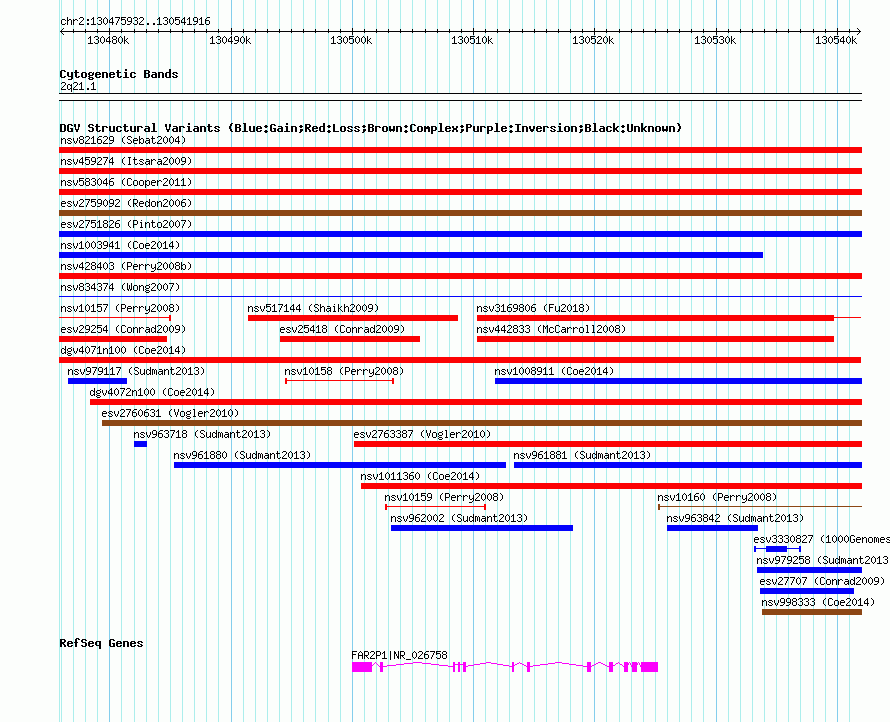Open nsv961880 (Sudmant2013) label
Viewport: 890px width, 722px height.
click(x=242, y=455)
